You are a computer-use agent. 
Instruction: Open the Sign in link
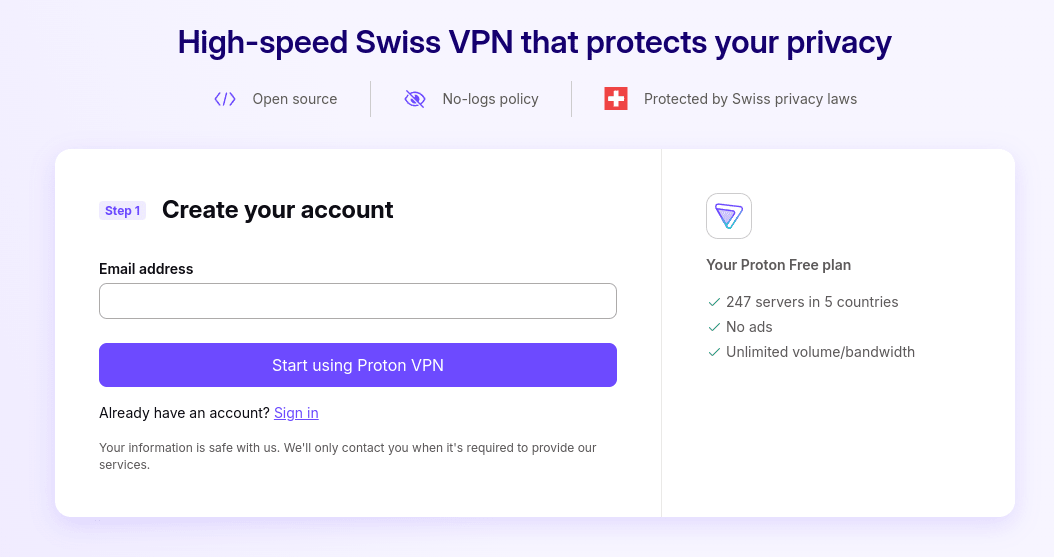pos(296,413)
